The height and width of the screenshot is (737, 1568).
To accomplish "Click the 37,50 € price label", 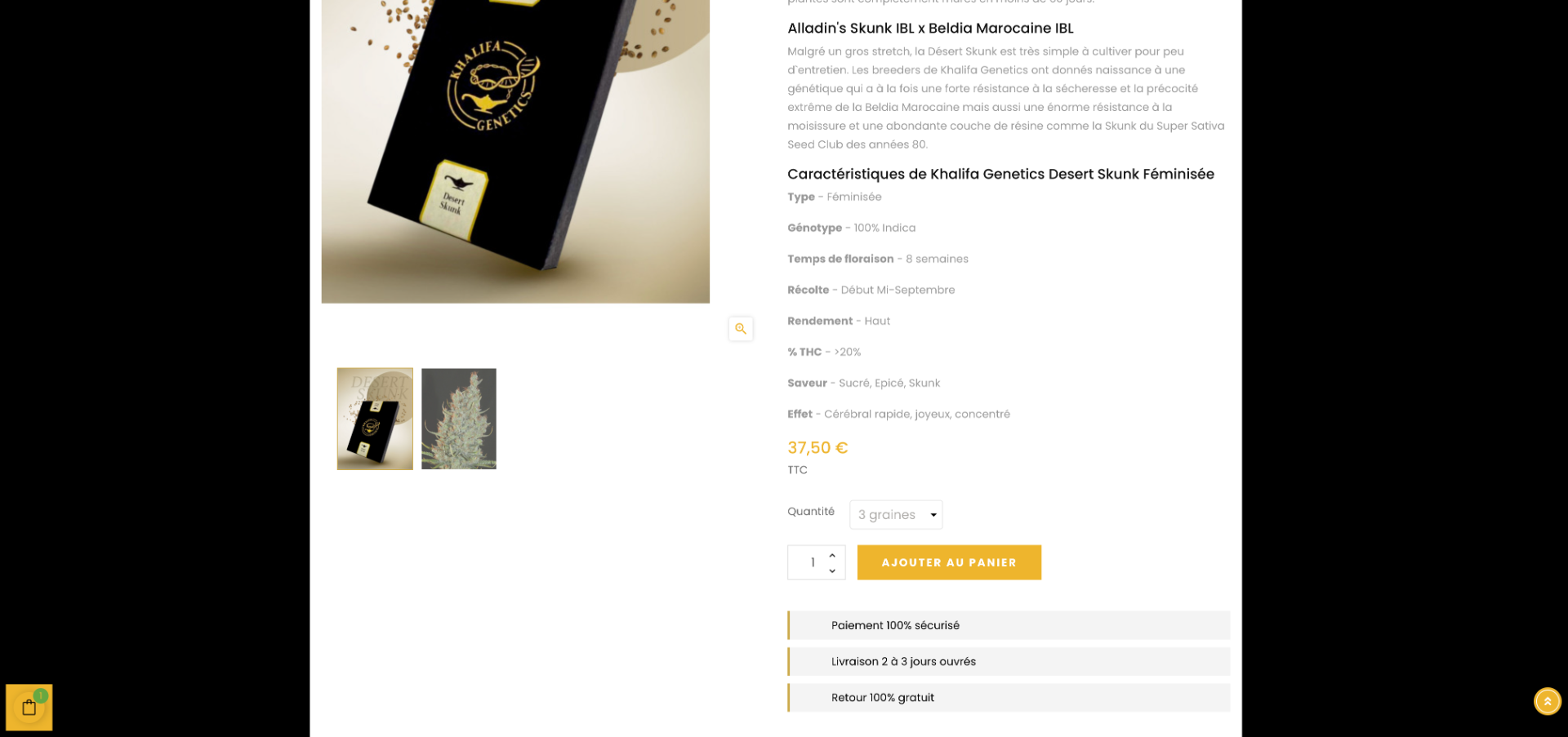I will (817, 448).
